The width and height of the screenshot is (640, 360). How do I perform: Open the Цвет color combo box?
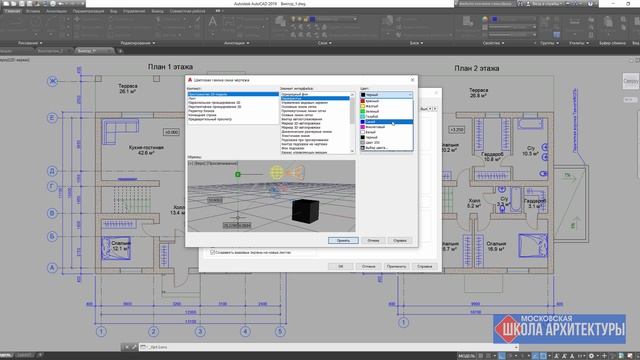(387, 95)
